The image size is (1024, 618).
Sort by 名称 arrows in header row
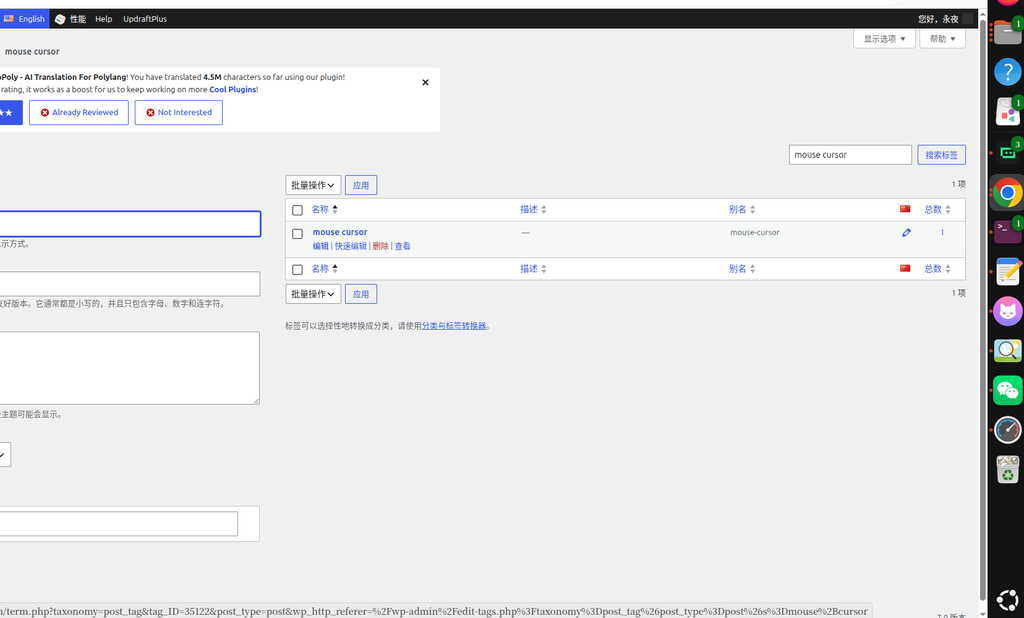[335, 209]
